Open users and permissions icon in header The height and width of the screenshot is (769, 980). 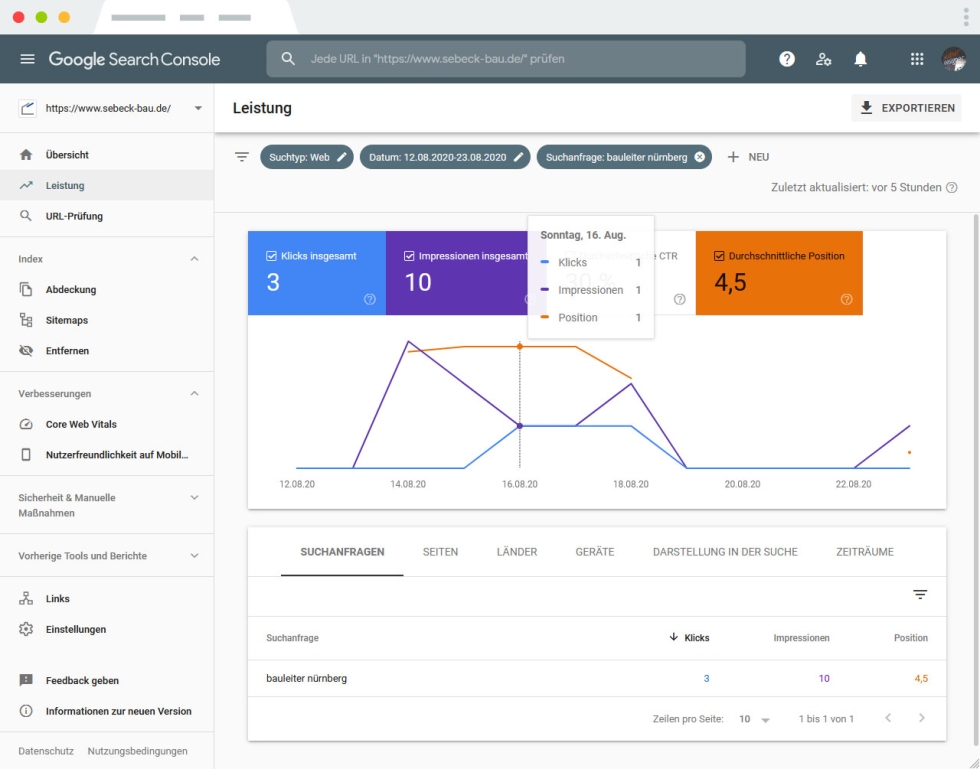click(x=823, y=59)
